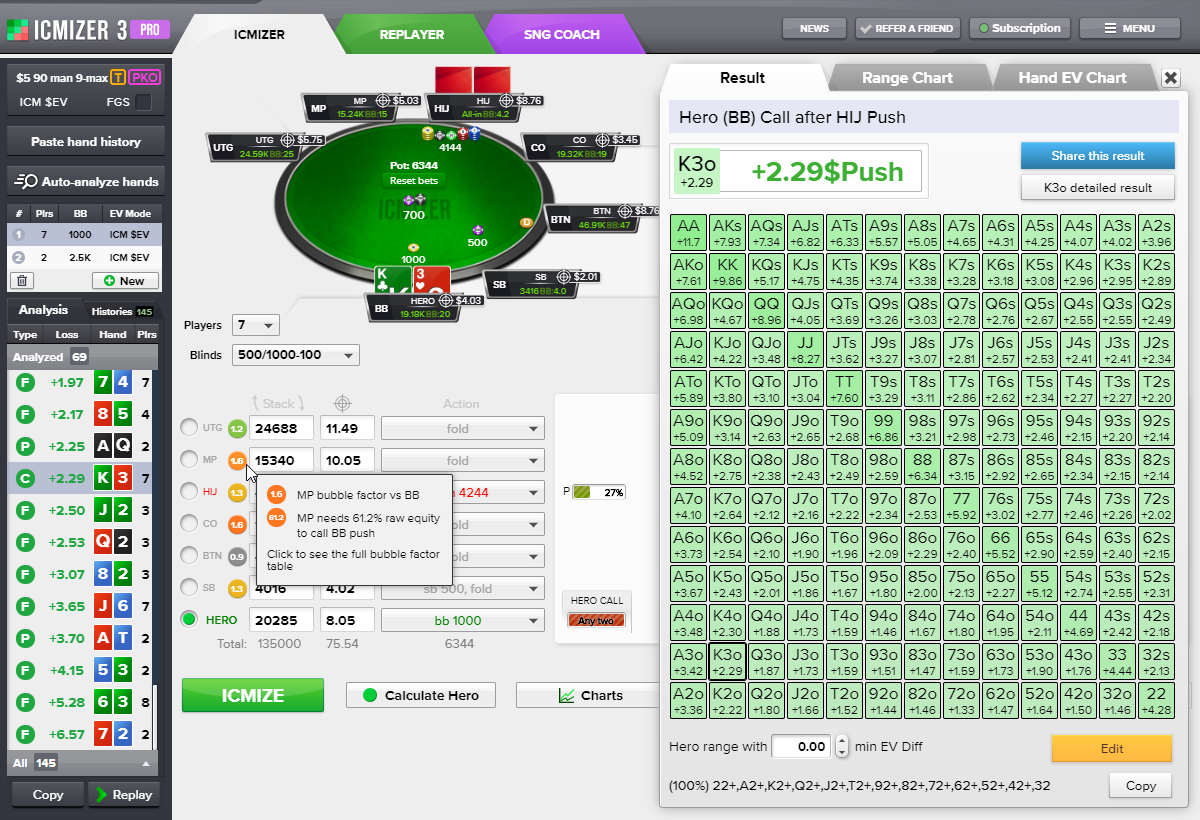The image size is (1200, 820).
Task: Click the min EV Diff input field
Action: click(x=801, y=746)
